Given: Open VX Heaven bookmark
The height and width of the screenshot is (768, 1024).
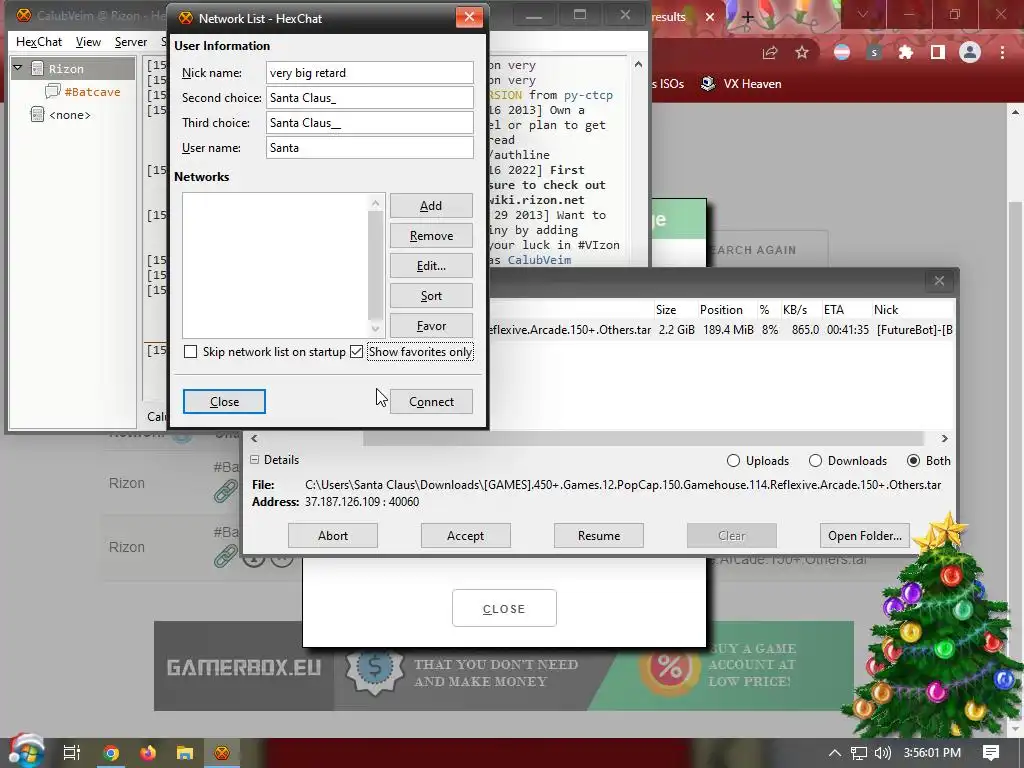Looking at the screenshot, I should (741, 84).
